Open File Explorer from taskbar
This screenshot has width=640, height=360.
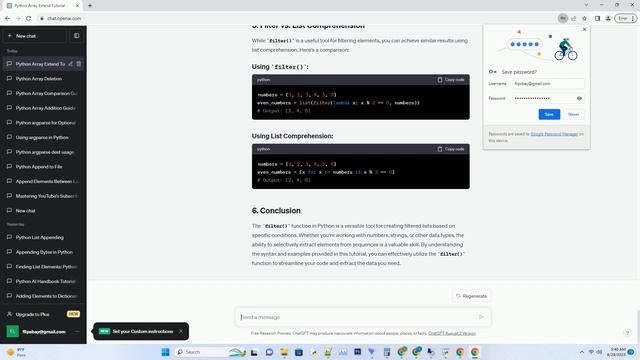coord(284,352)
